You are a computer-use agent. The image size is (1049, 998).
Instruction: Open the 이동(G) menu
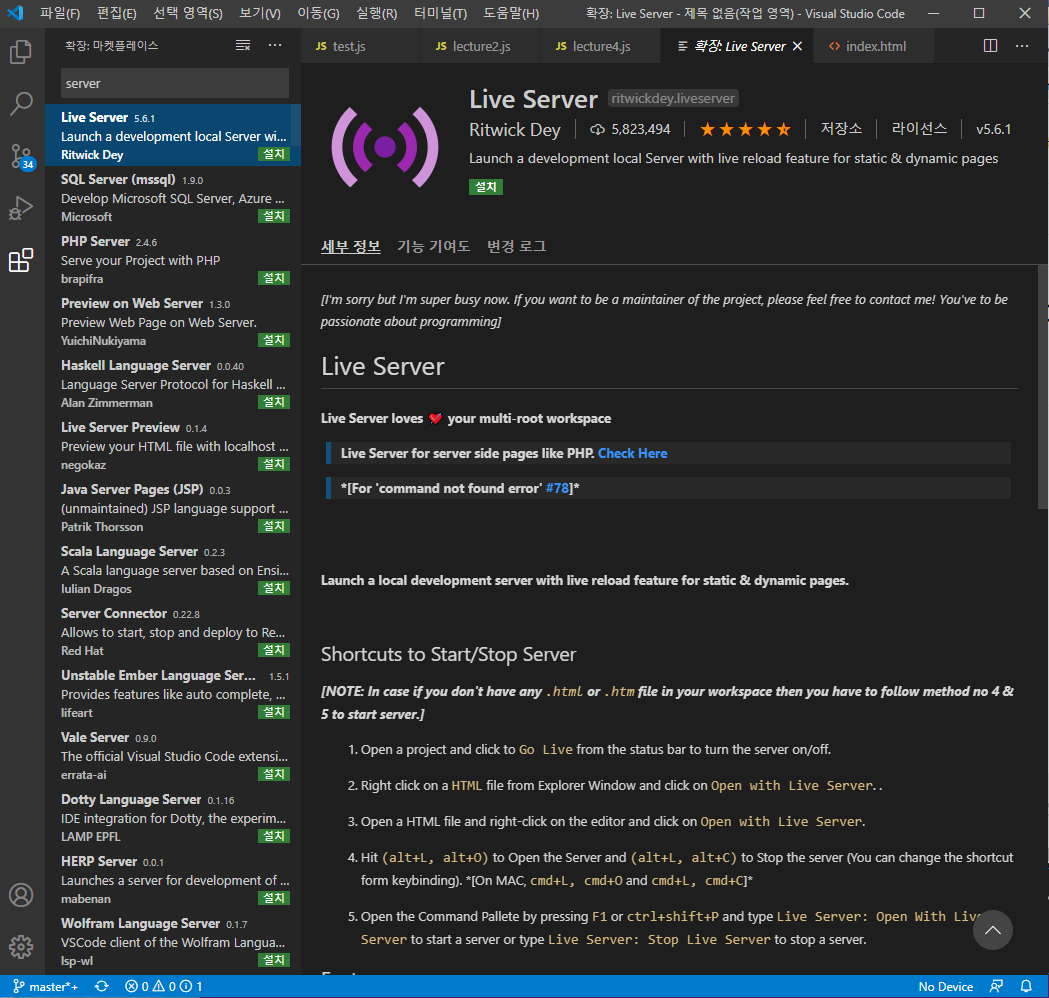click(318, 13)
